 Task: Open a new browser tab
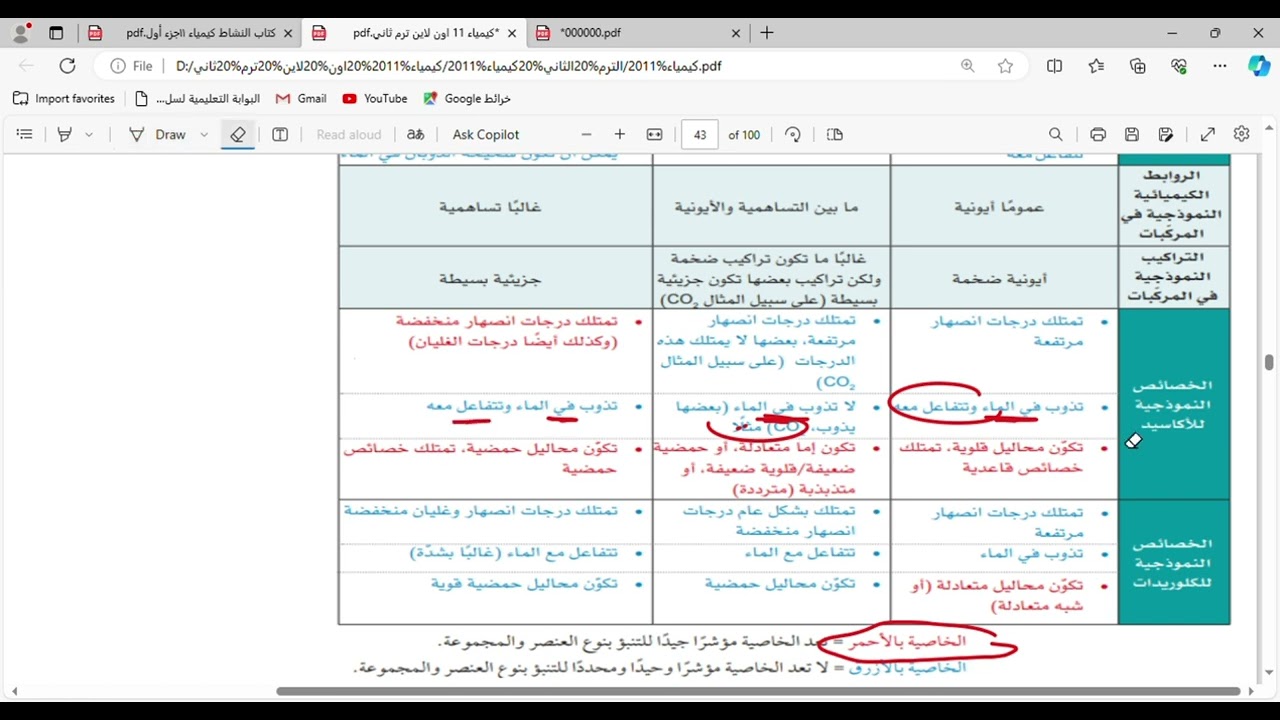pyautogui.click(x=767, y=33)
